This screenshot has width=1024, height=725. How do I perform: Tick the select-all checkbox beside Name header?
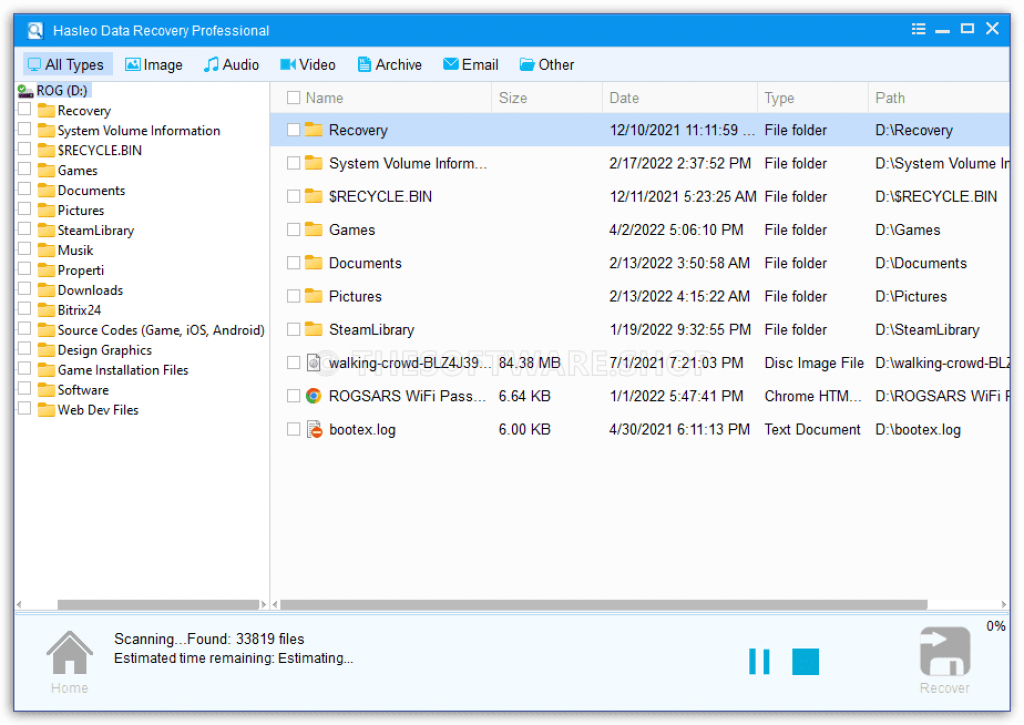click(294, 97)
